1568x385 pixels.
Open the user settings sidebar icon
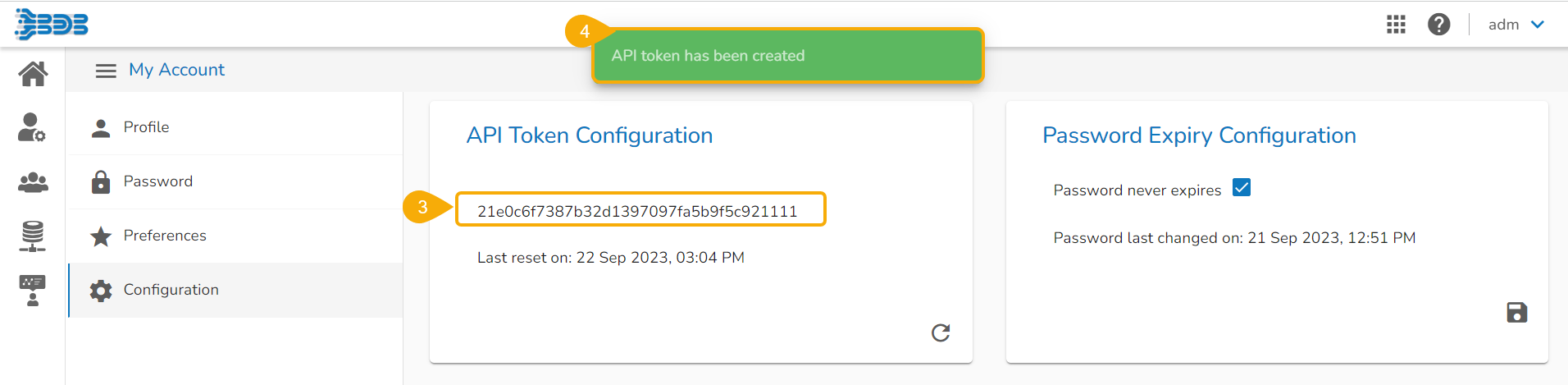[32, 127]
